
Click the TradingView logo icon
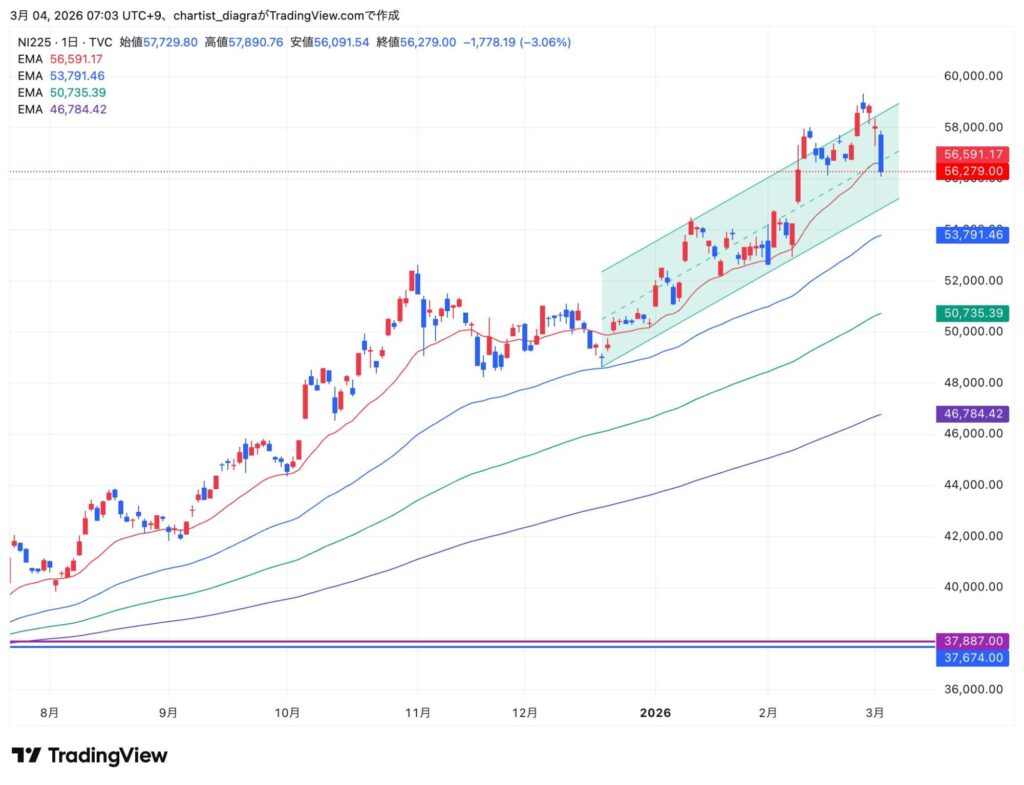click(x=26, y=755)
